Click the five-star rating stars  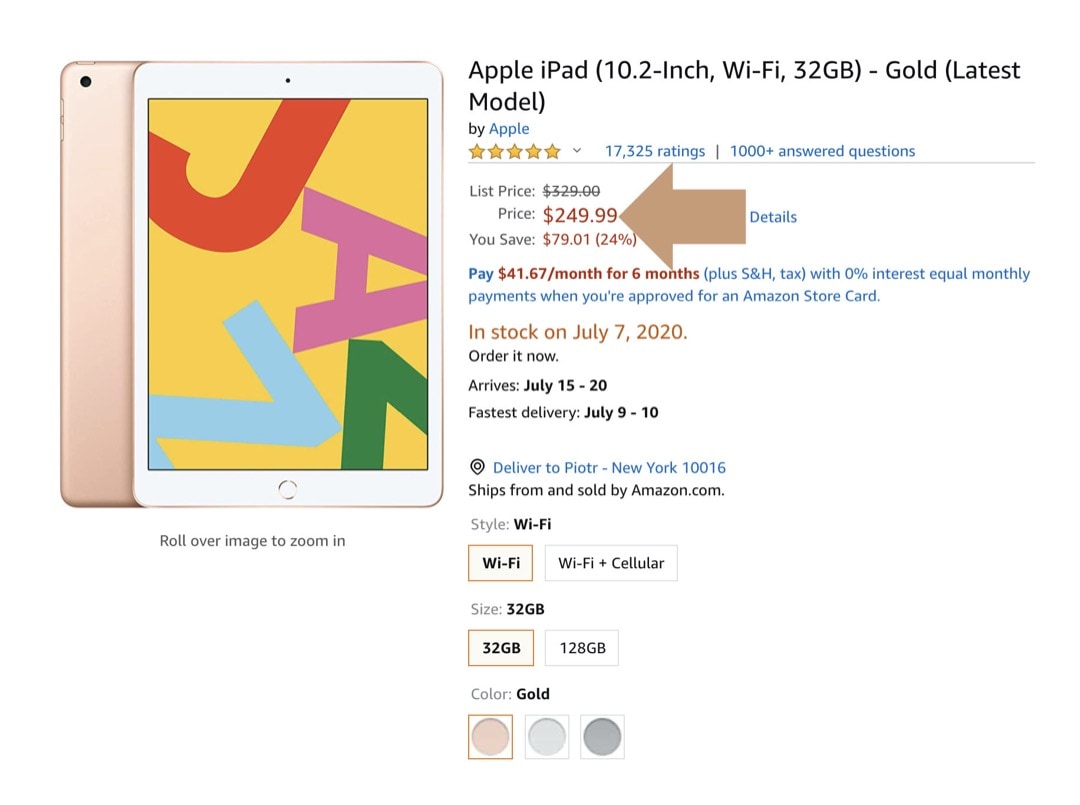coord(514,151)
